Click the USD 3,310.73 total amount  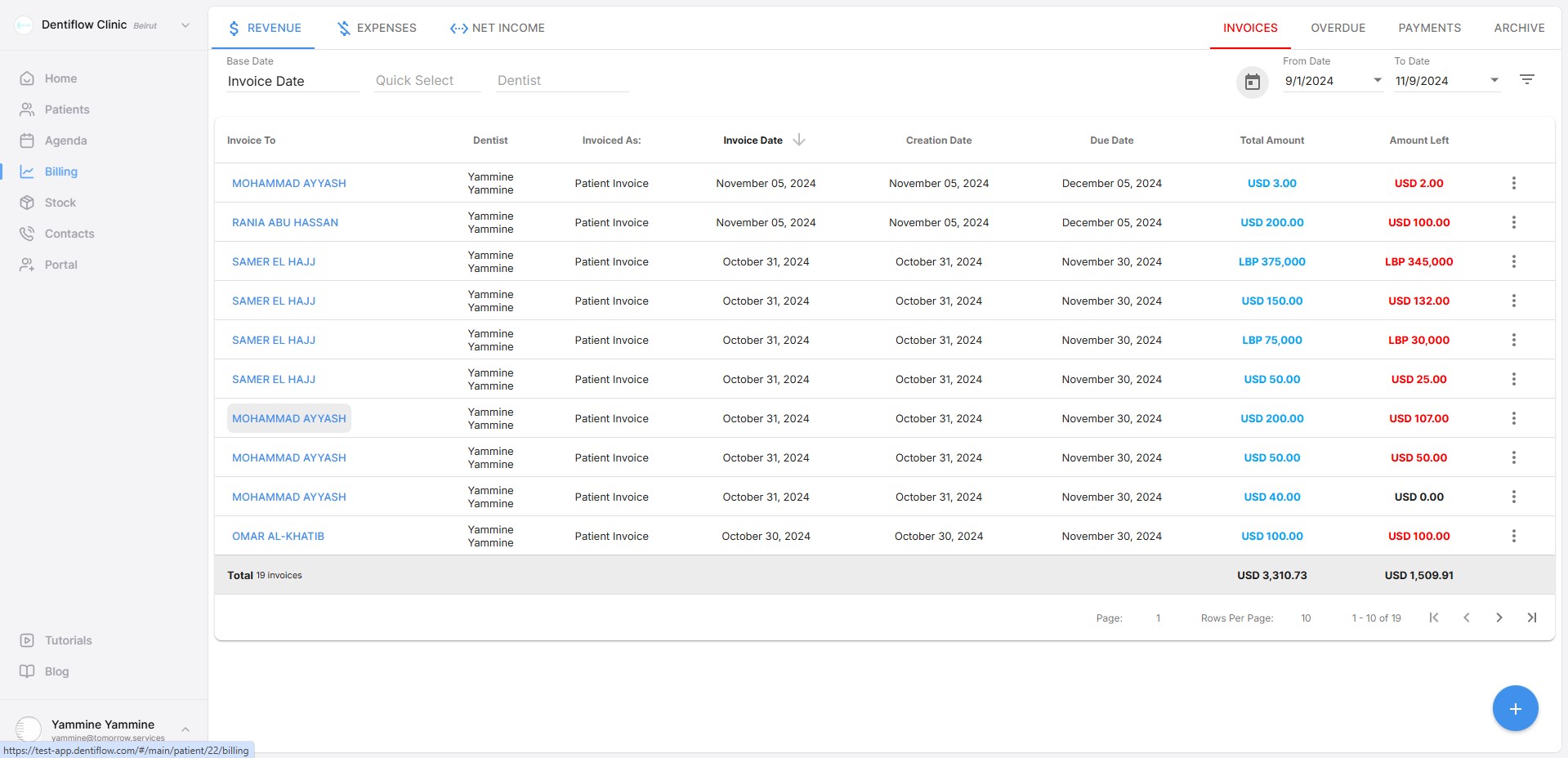pos(1271,575)
